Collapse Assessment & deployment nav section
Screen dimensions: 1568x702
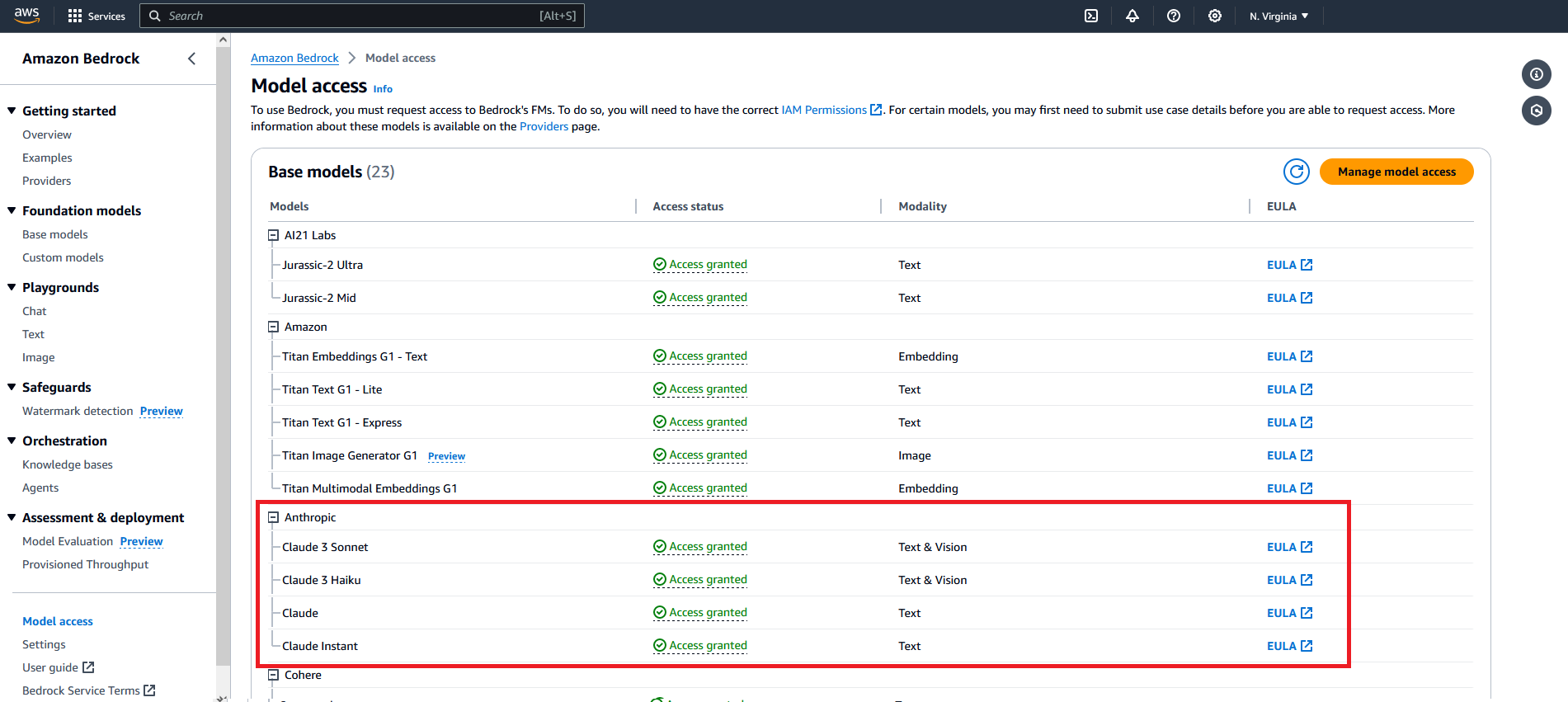[x=12, y=517]
